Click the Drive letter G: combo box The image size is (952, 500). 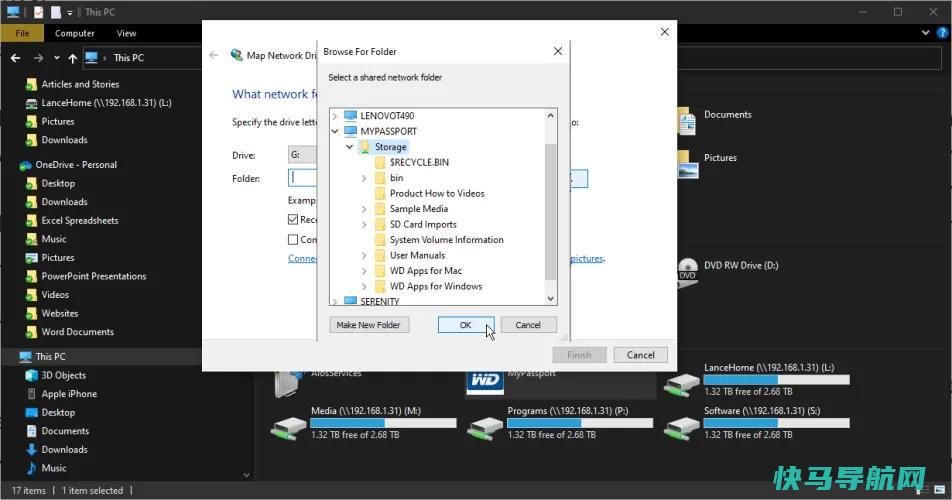pos(302,155)
